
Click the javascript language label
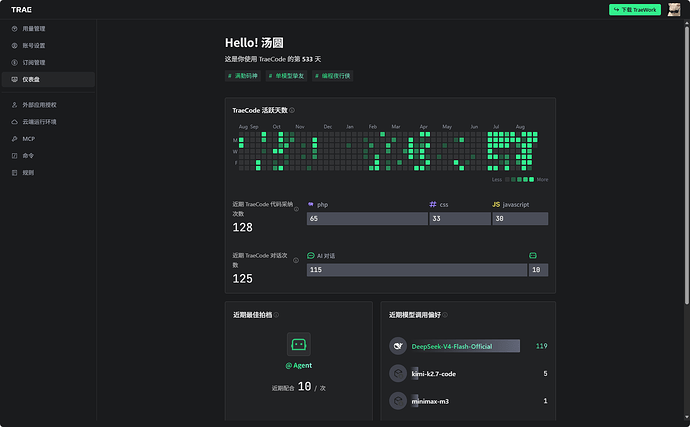(x=516, y=205)
